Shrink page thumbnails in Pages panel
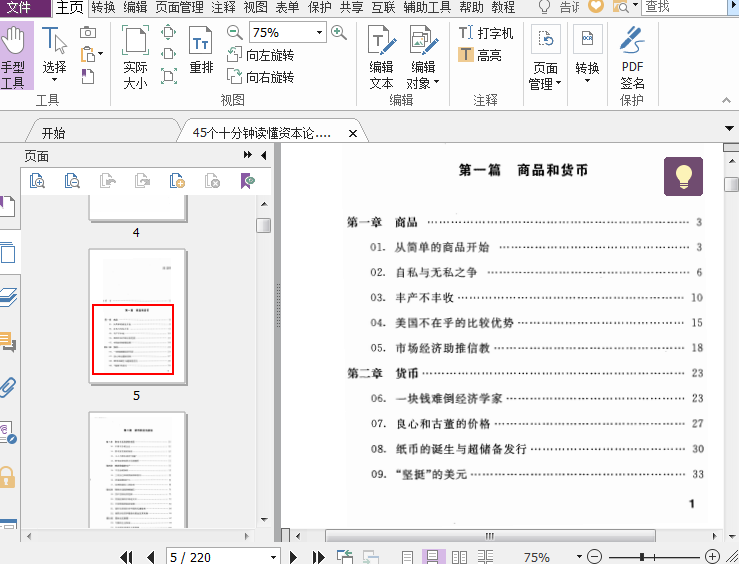The height and width of the screenshot is (564, 739). 72,181
